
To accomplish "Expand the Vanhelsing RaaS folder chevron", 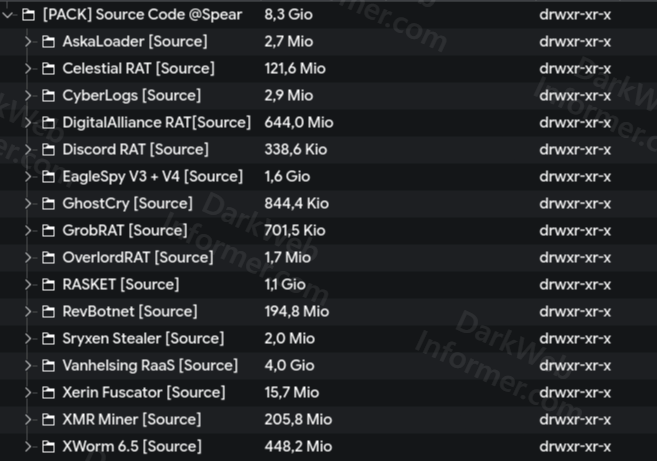I will click(28, 366).
